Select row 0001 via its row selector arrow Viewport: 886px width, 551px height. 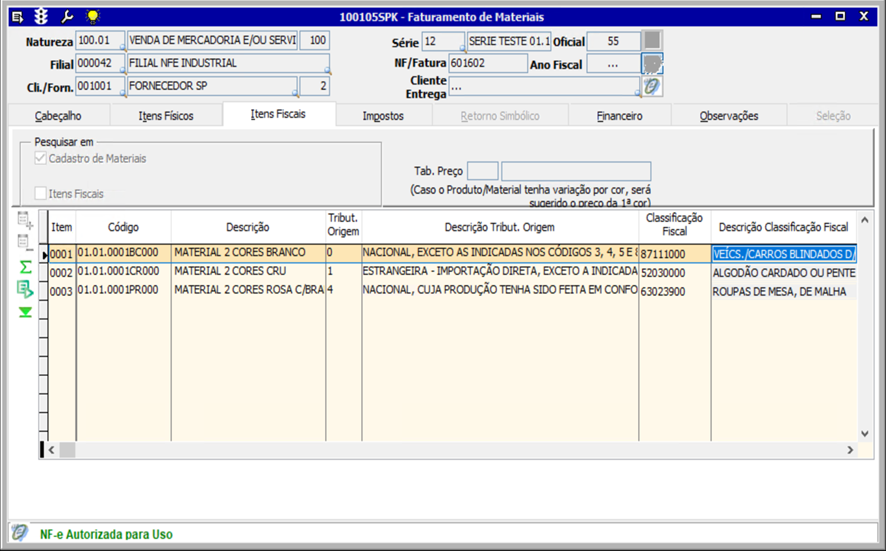pos(44,254)
